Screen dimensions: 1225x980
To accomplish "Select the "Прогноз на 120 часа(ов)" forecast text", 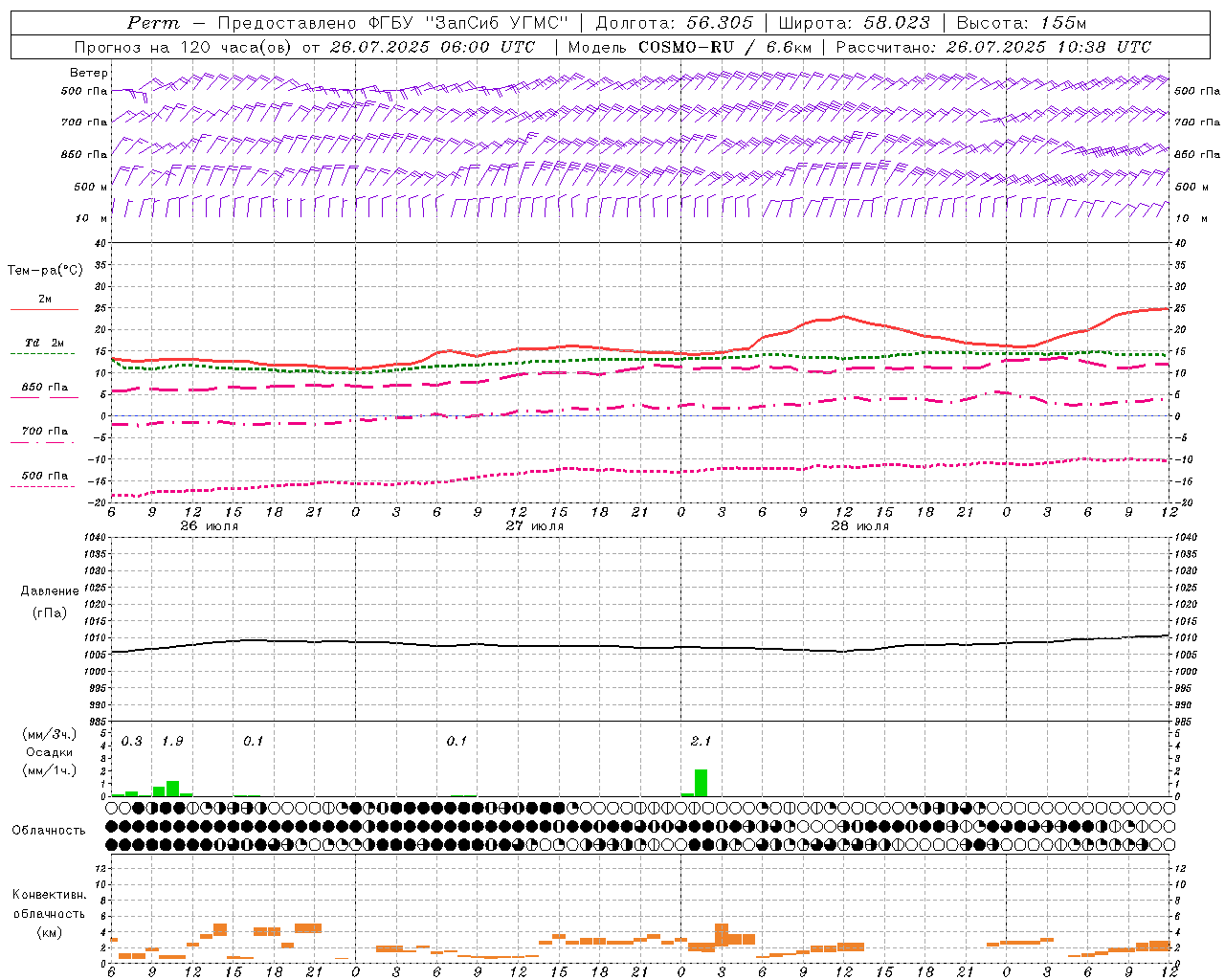I will click(x=185, y=47).
